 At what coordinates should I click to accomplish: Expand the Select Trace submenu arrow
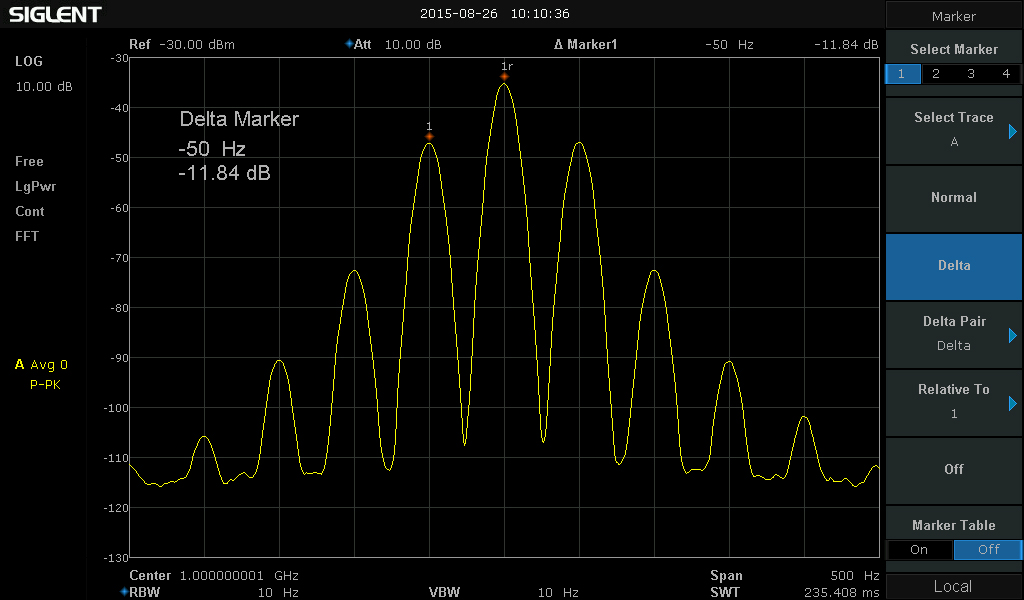coord(1013,131)
